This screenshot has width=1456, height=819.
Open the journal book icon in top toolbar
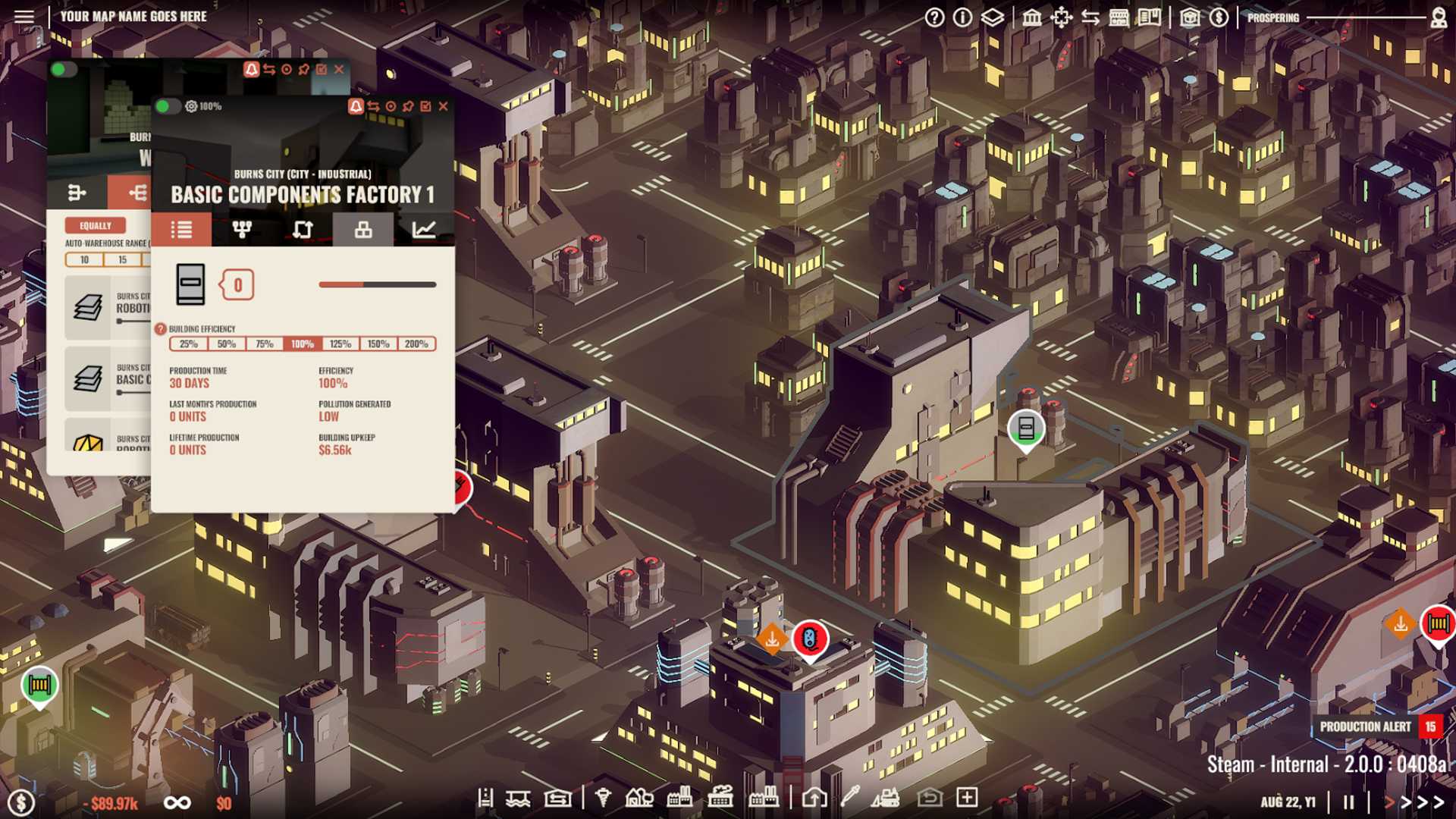click(1149, 17)
